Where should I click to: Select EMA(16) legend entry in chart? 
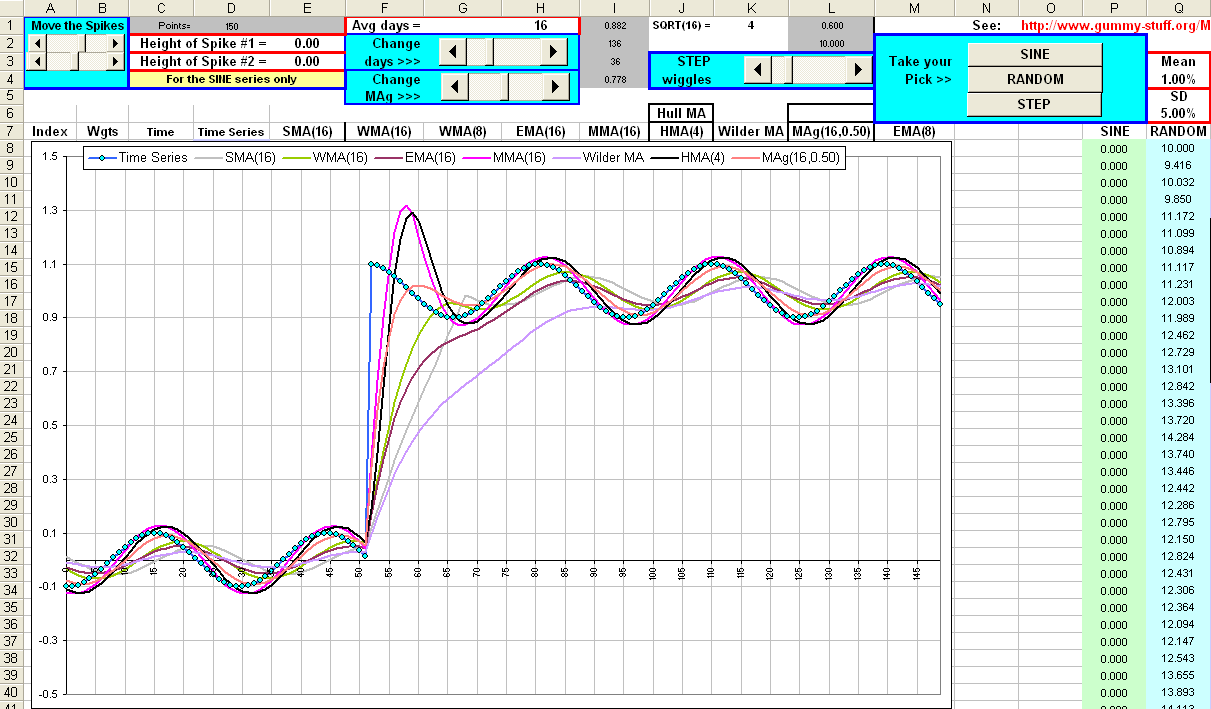(x=414, y=157)
